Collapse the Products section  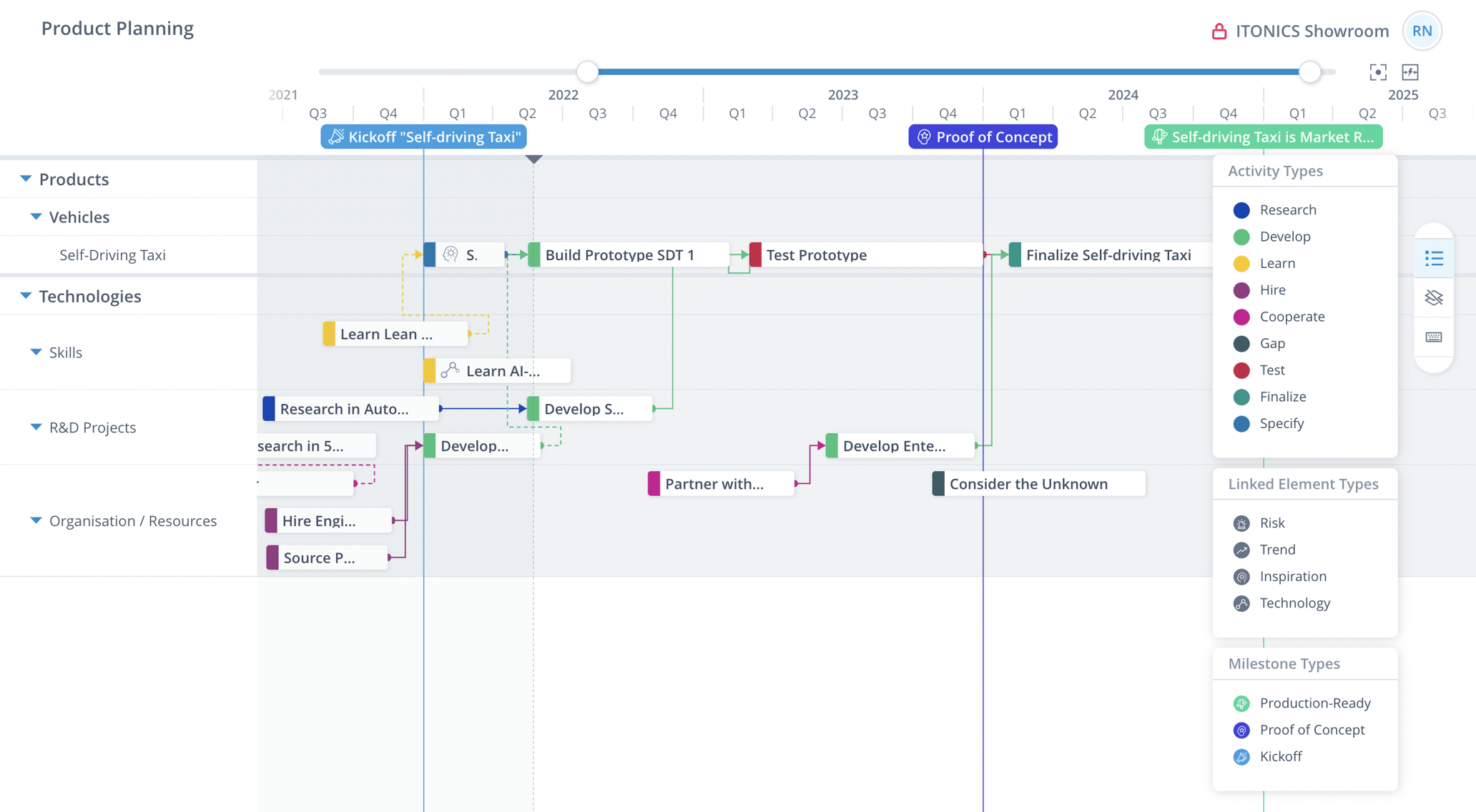click(24, 179)
